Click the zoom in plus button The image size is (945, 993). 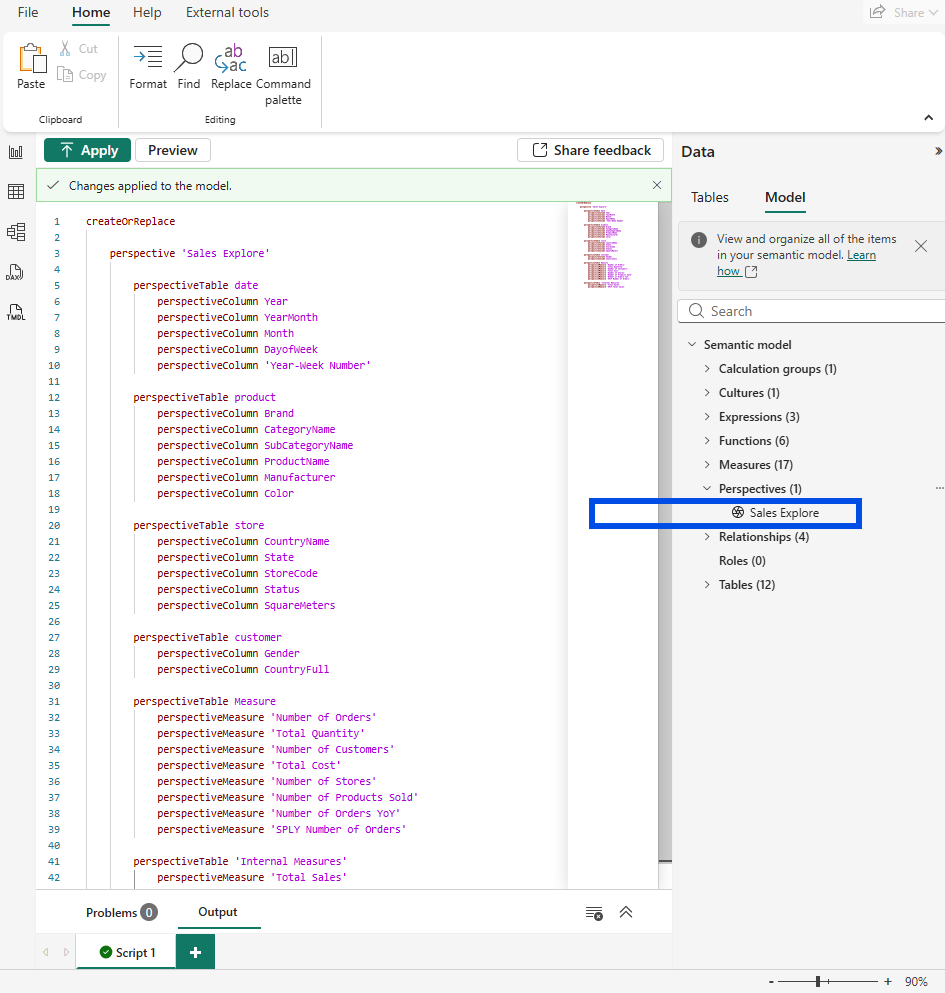pyautogui.click(x=887, y=982)
